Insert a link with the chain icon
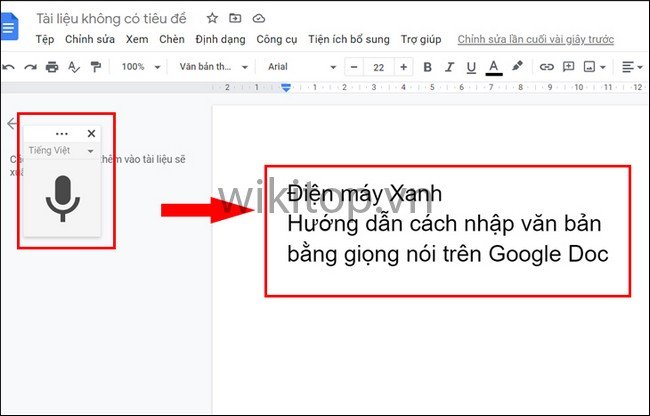Viewport: 650px width, 416px height. point(546,67)
